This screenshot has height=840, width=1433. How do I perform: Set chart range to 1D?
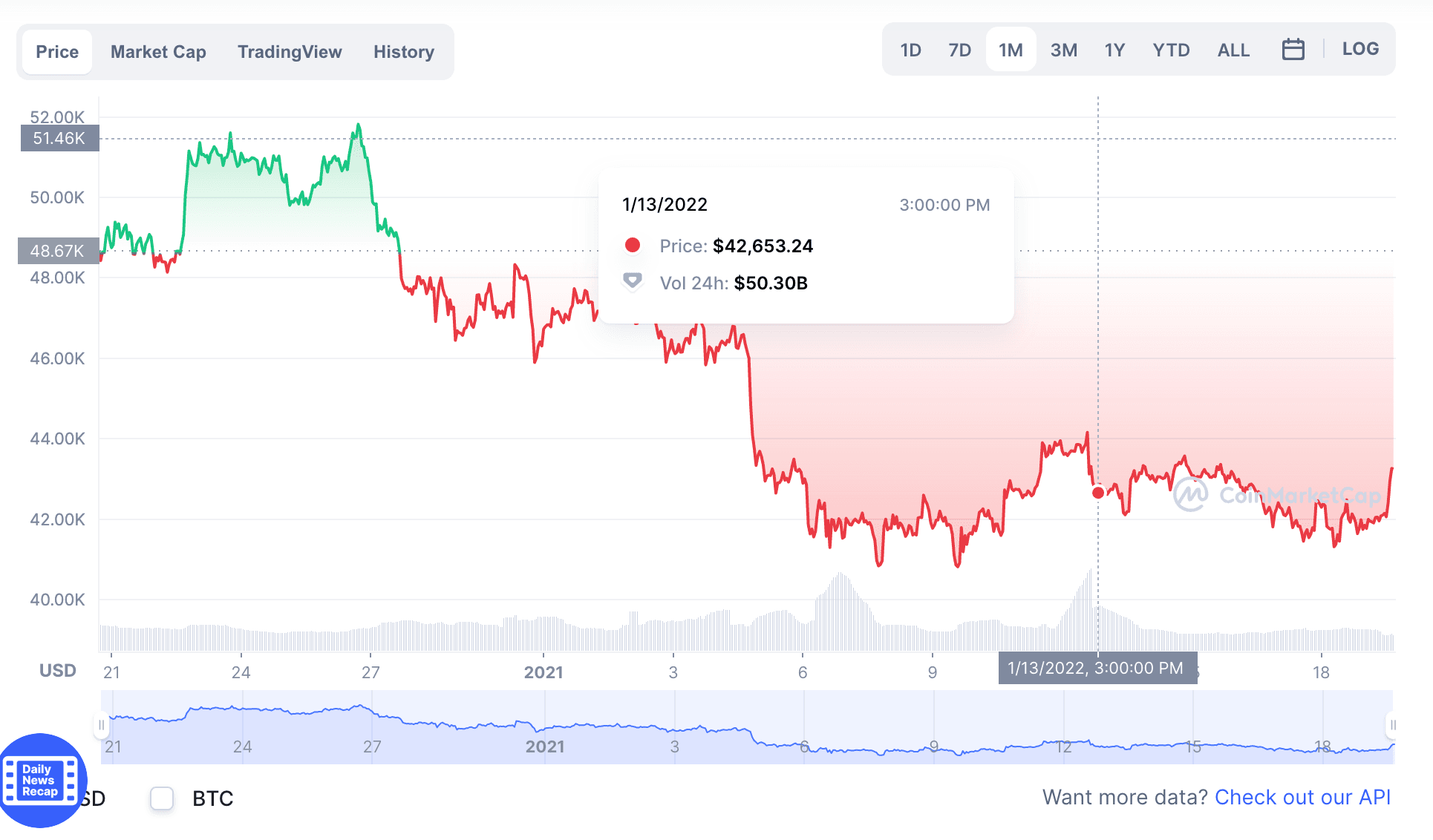click(910, 50)
